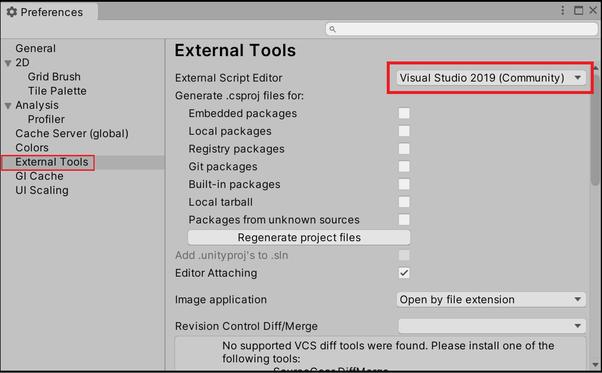Open the three-dot window options menu

[562, 11]
